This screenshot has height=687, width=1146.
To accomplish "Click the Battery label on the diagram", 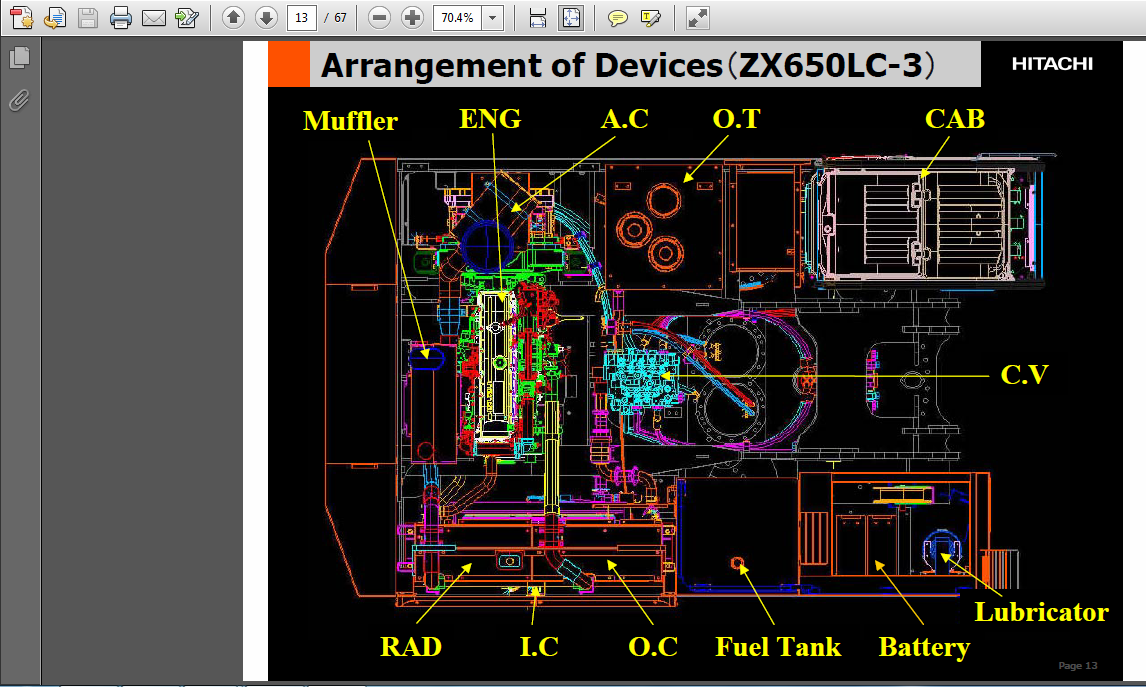I will (x=925, y=647).
